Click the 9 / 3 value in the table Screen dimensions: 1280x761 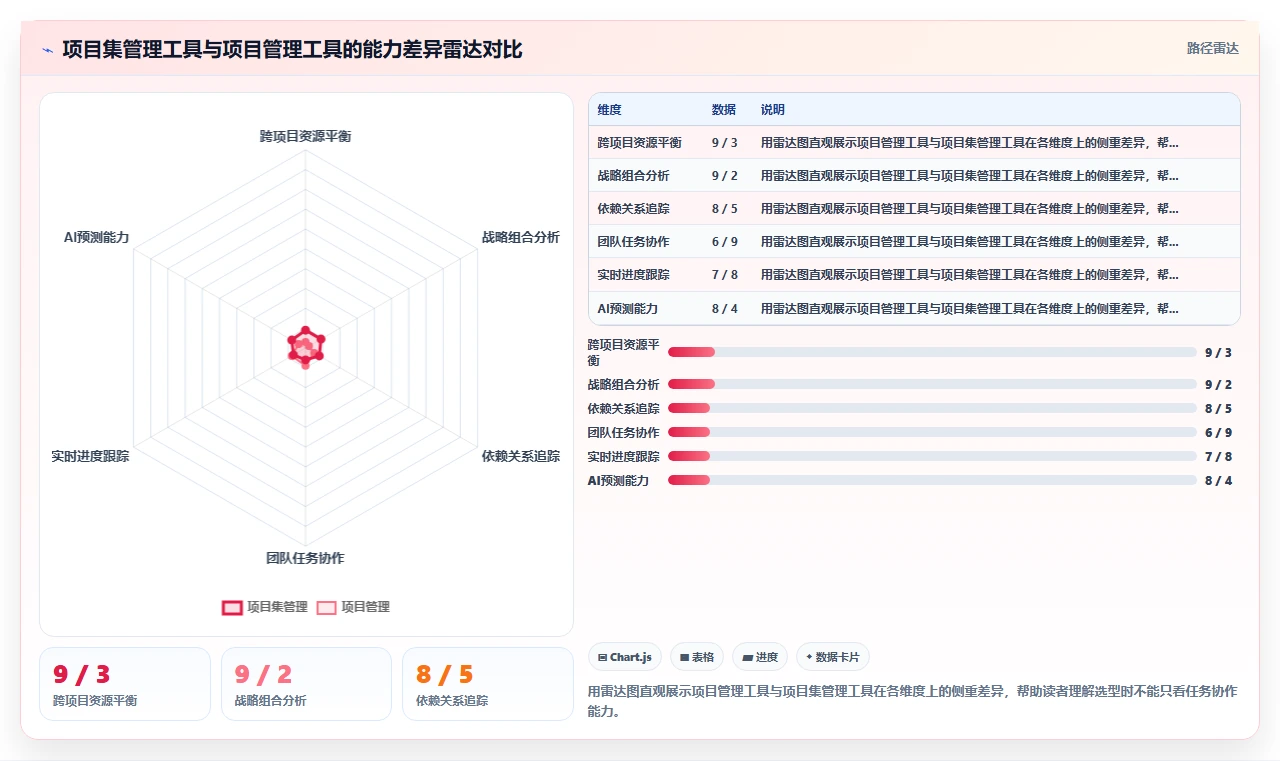[725, 142]
